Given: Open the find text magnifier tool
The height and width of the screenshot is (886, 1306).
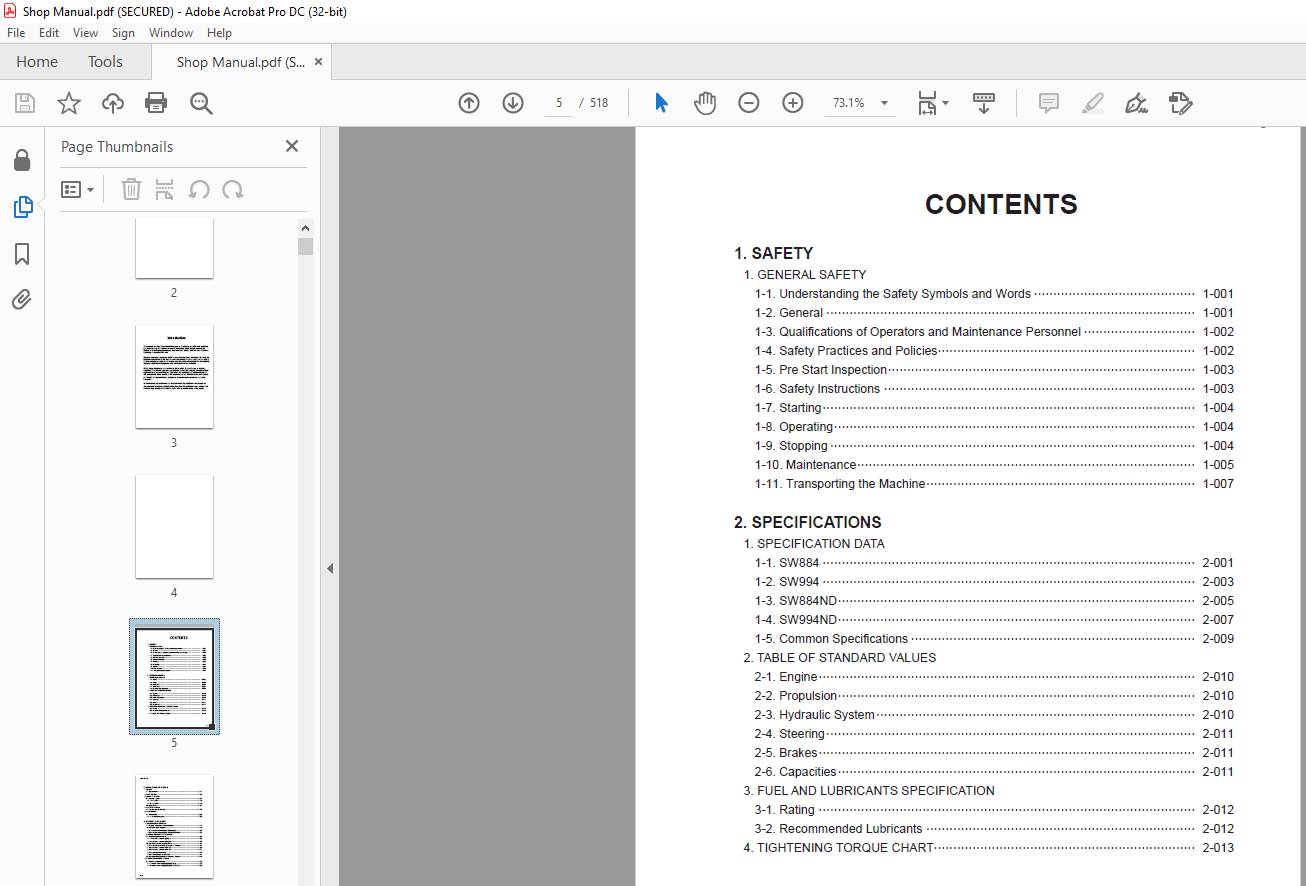Looking at the screenshot, I should coord(202,103).
